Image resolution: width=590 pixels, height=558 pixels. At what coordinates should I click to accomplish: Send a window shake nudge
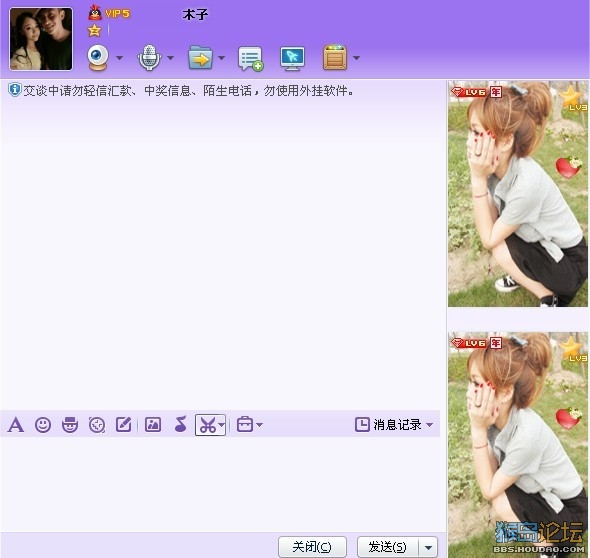[x=97, y=425]
